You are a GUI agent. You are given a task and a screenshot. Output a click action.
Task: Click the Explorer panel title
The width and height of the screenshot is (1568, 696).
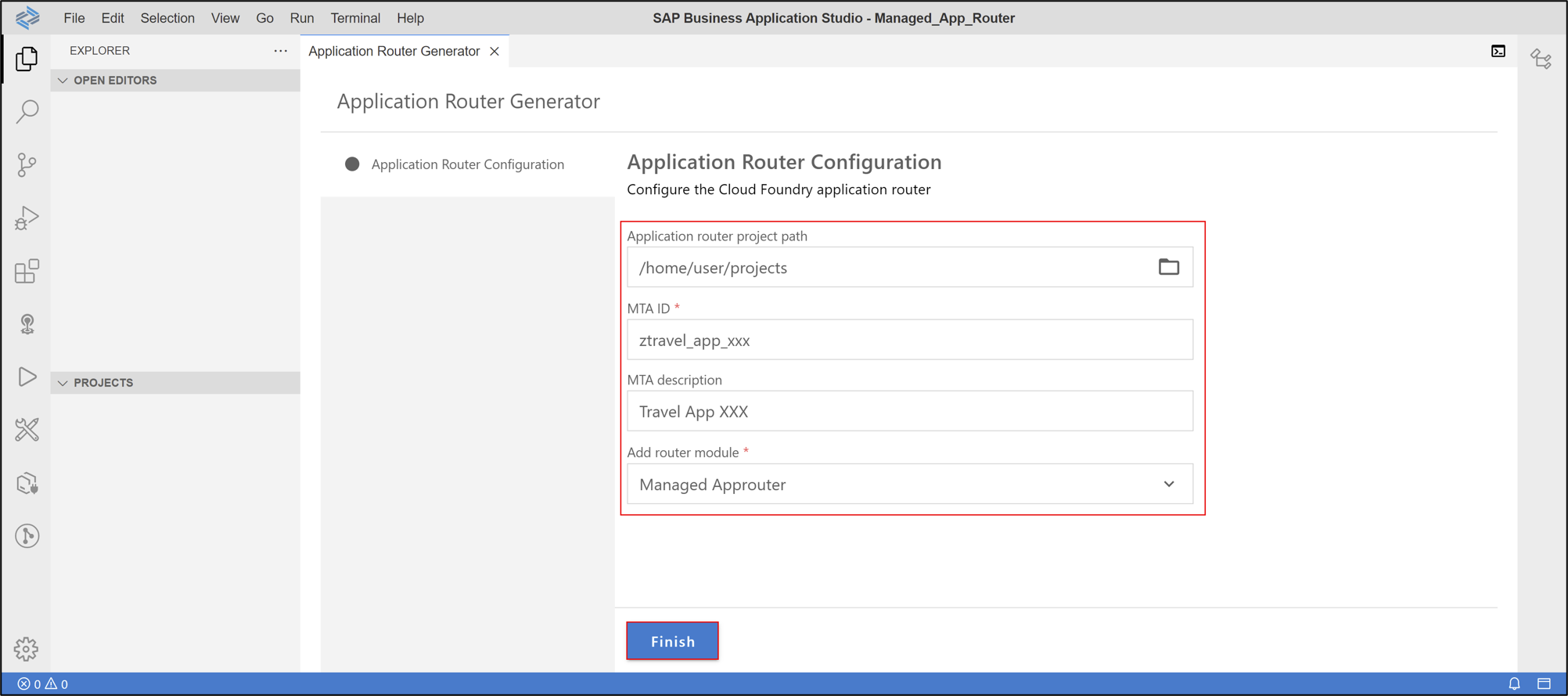coord(99,51)
